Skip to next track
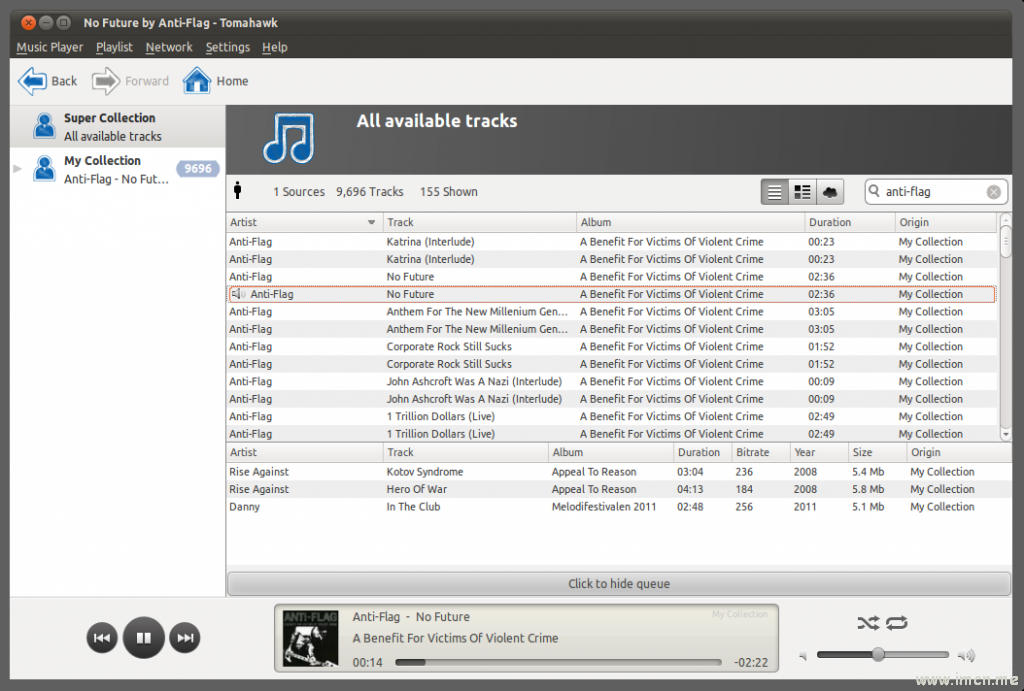 [x=185, y=638]
